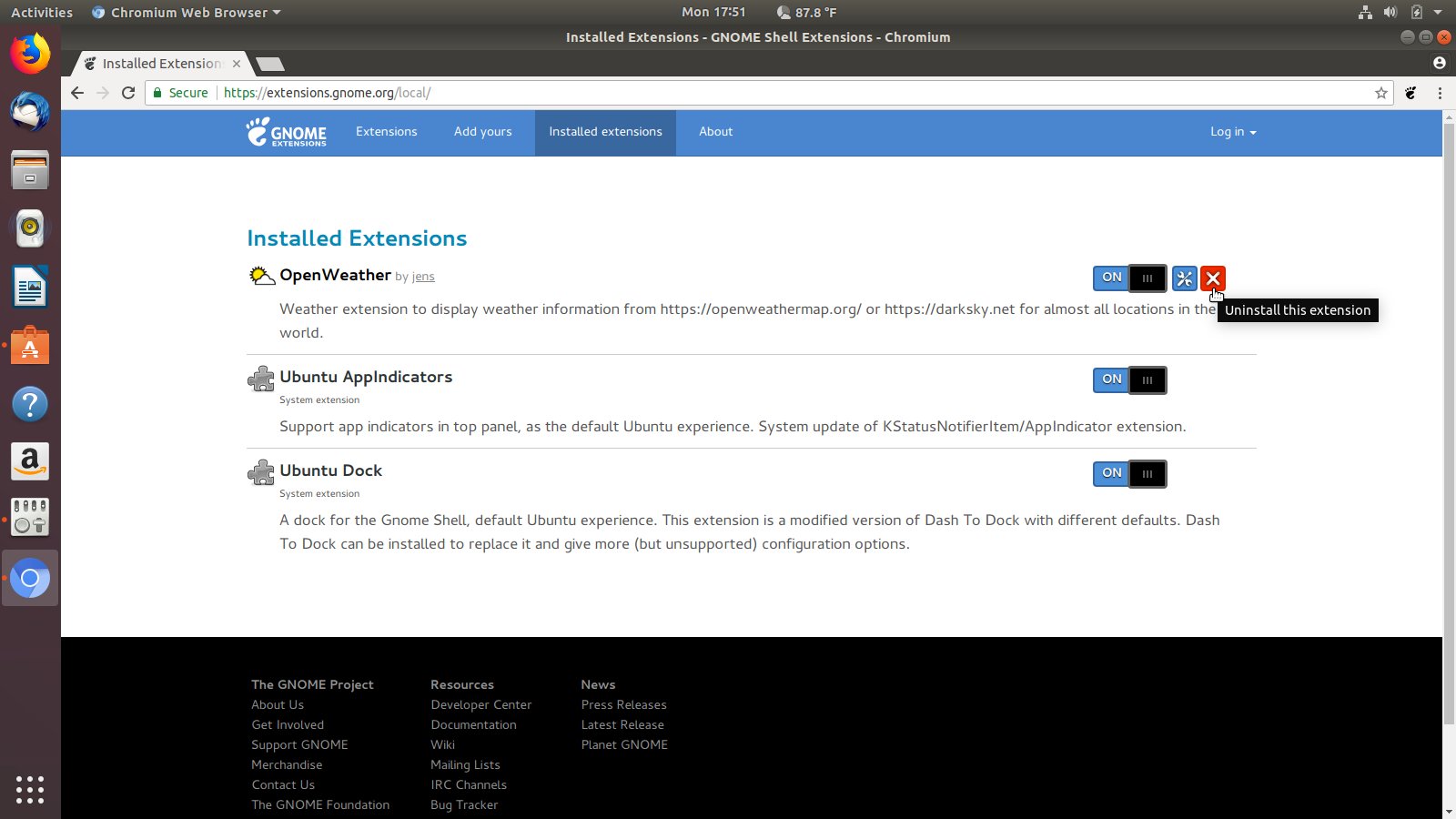Click the battery status icon
The height and width of the screenshot is (819, 1456).
point(1416,13)
